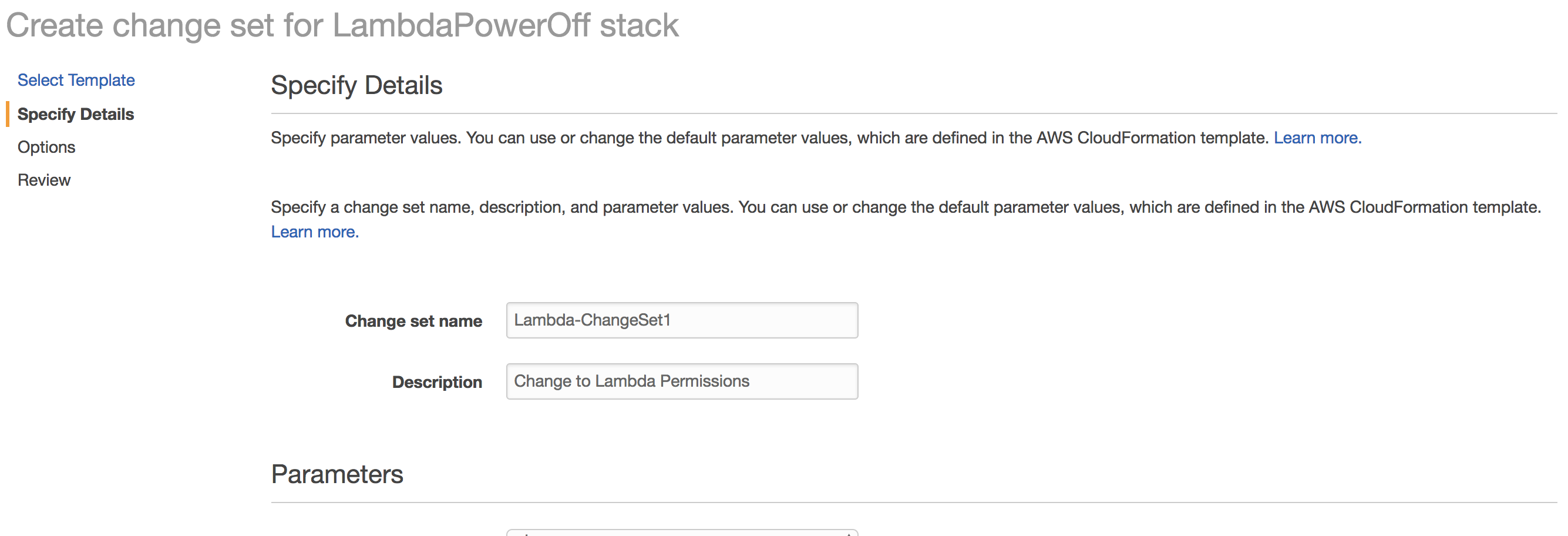Follow the Learn more link under change set paragraph
The height and width of the screenshot is (536, 1568).
pos(315,232)
